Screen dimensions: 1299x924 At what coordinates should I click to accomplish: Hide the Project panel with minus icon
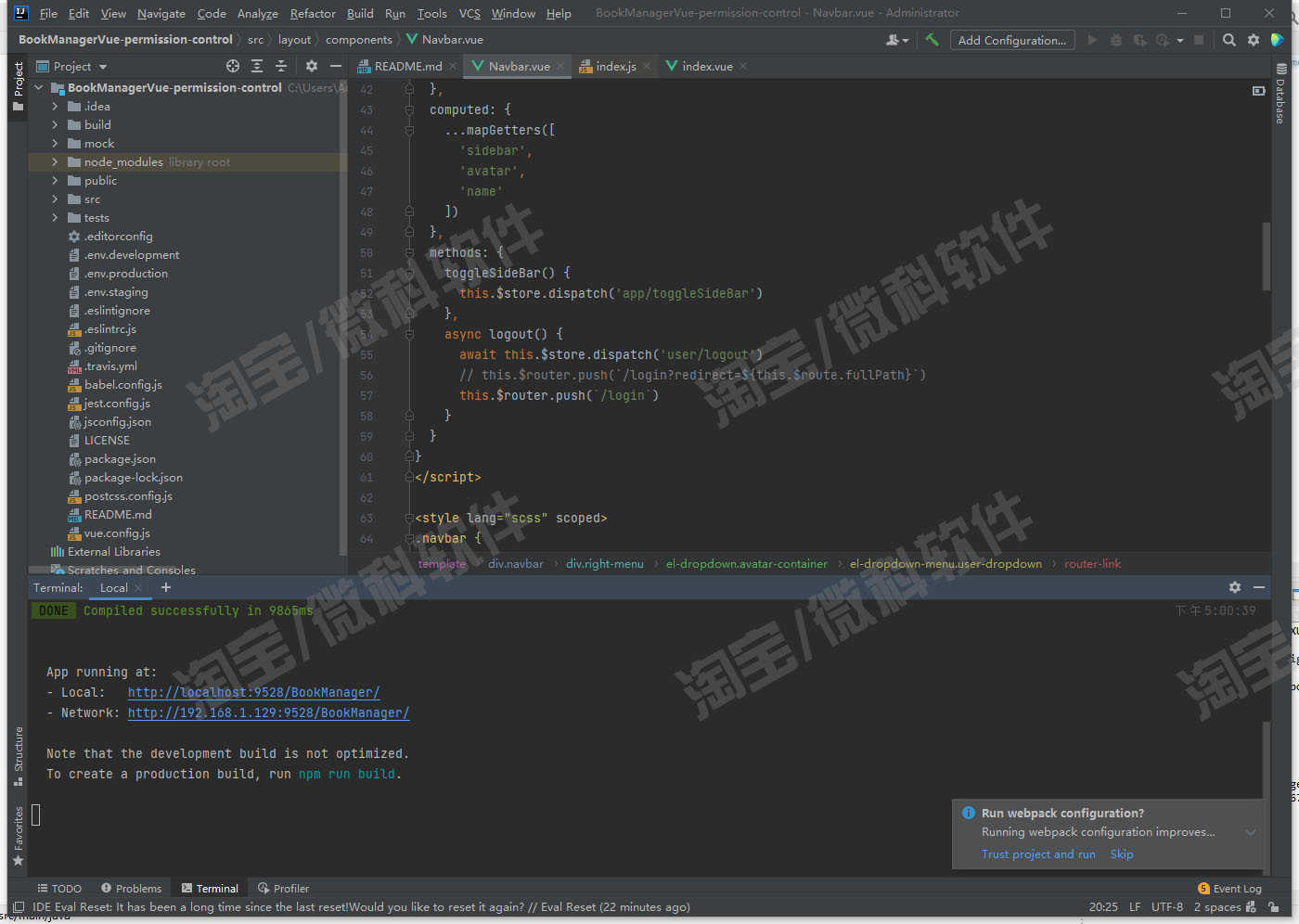(336, 66)
